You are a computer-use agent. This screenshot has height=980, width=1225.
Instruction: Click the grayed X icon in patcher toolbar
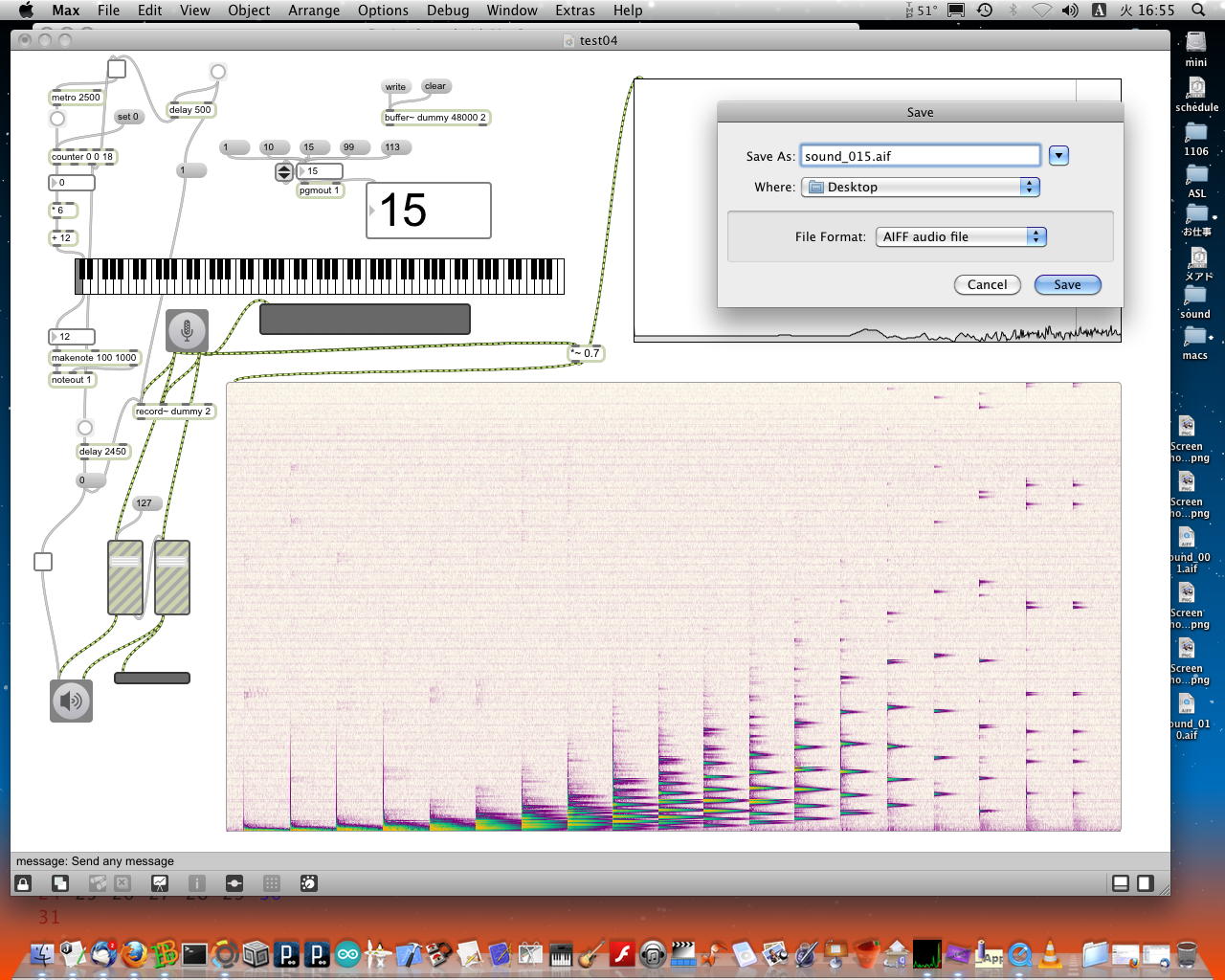tap(122, 883)
